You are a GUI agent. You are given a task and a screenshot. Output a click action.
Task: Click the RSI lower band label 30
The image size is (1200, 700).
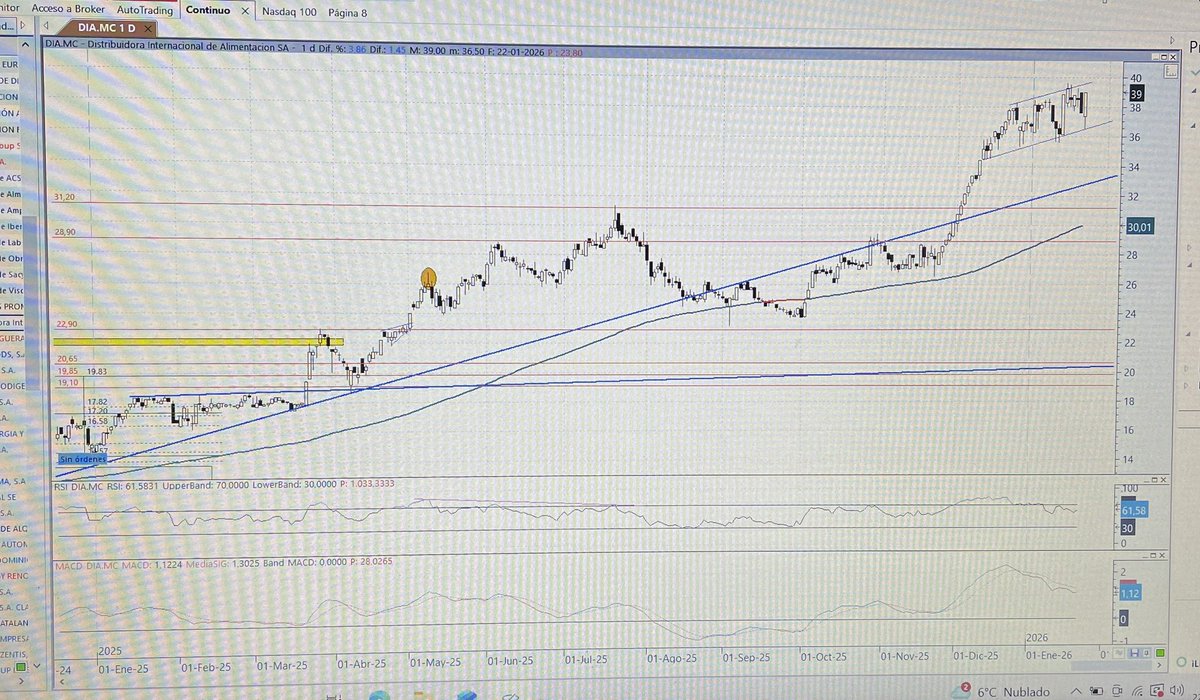point(1128,528)
